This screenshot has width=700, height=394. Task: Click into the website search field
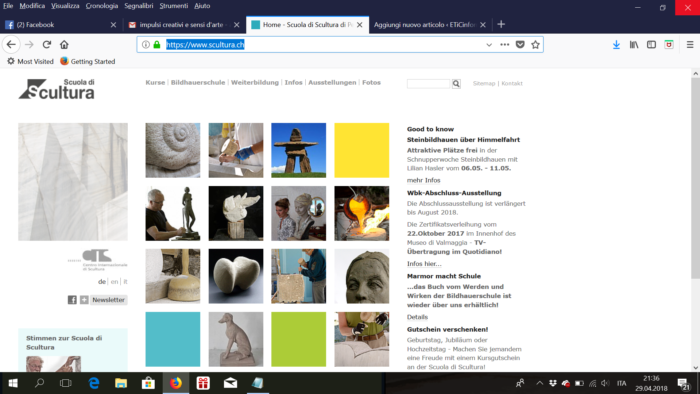tap(429, 83)
